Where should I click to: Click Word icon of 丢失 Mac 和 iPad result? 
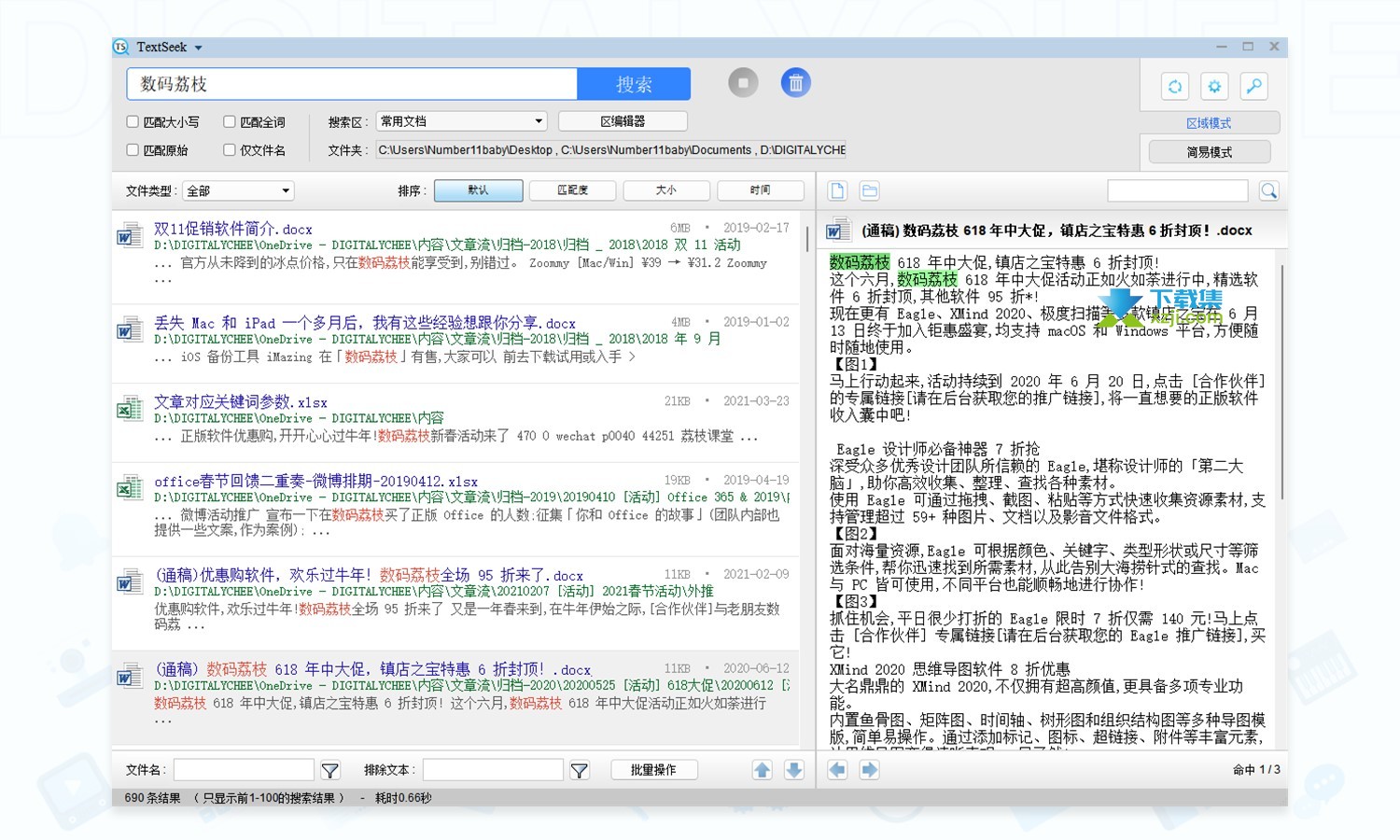[x=129, y=329]
